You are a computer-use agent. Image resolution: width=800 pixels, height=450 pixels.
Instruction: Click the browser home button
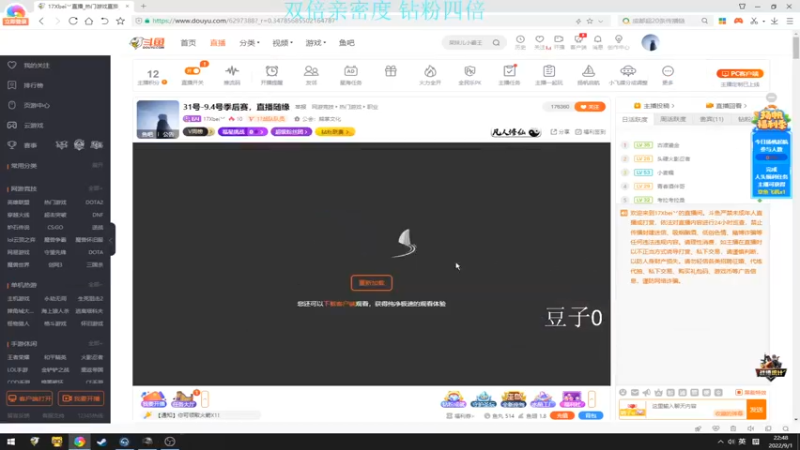tap(89, 21)
